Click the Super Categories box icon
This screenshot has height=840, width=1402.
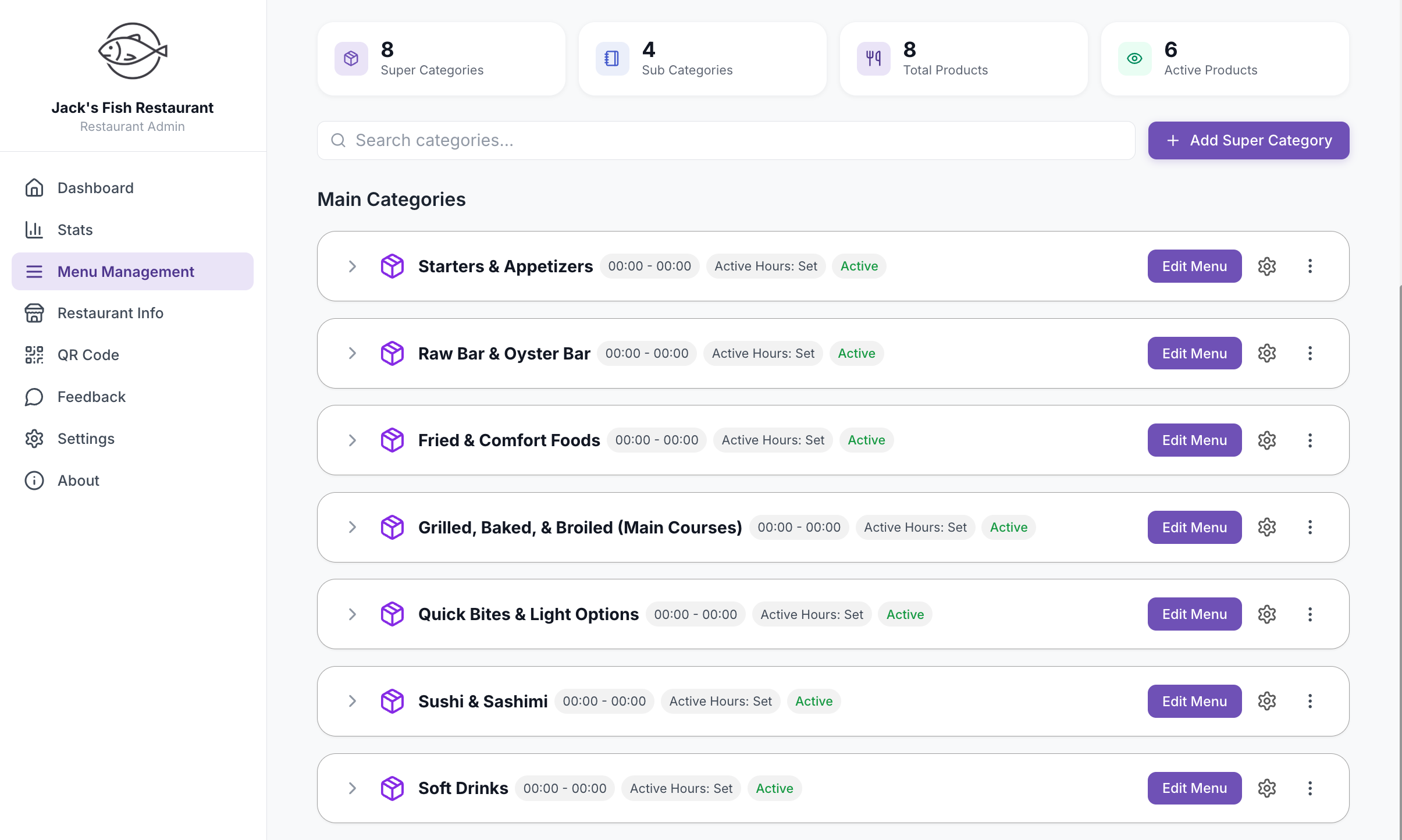point(351,59)
